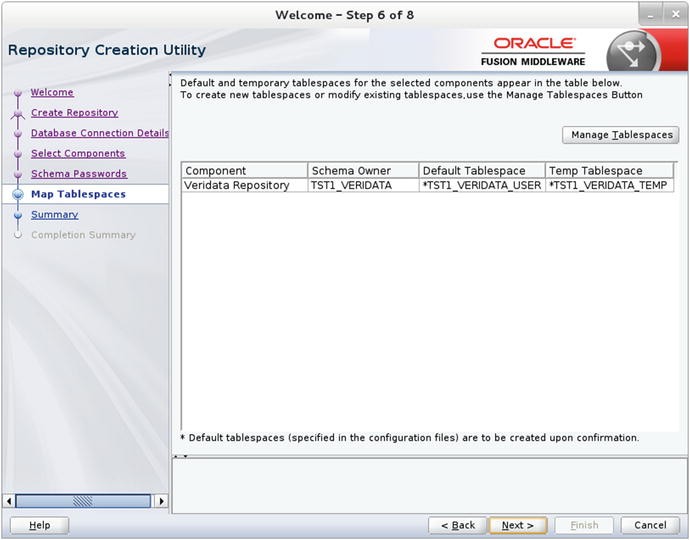Go to the Summary step link
The image size is (690, 540).
coord(55,214)
